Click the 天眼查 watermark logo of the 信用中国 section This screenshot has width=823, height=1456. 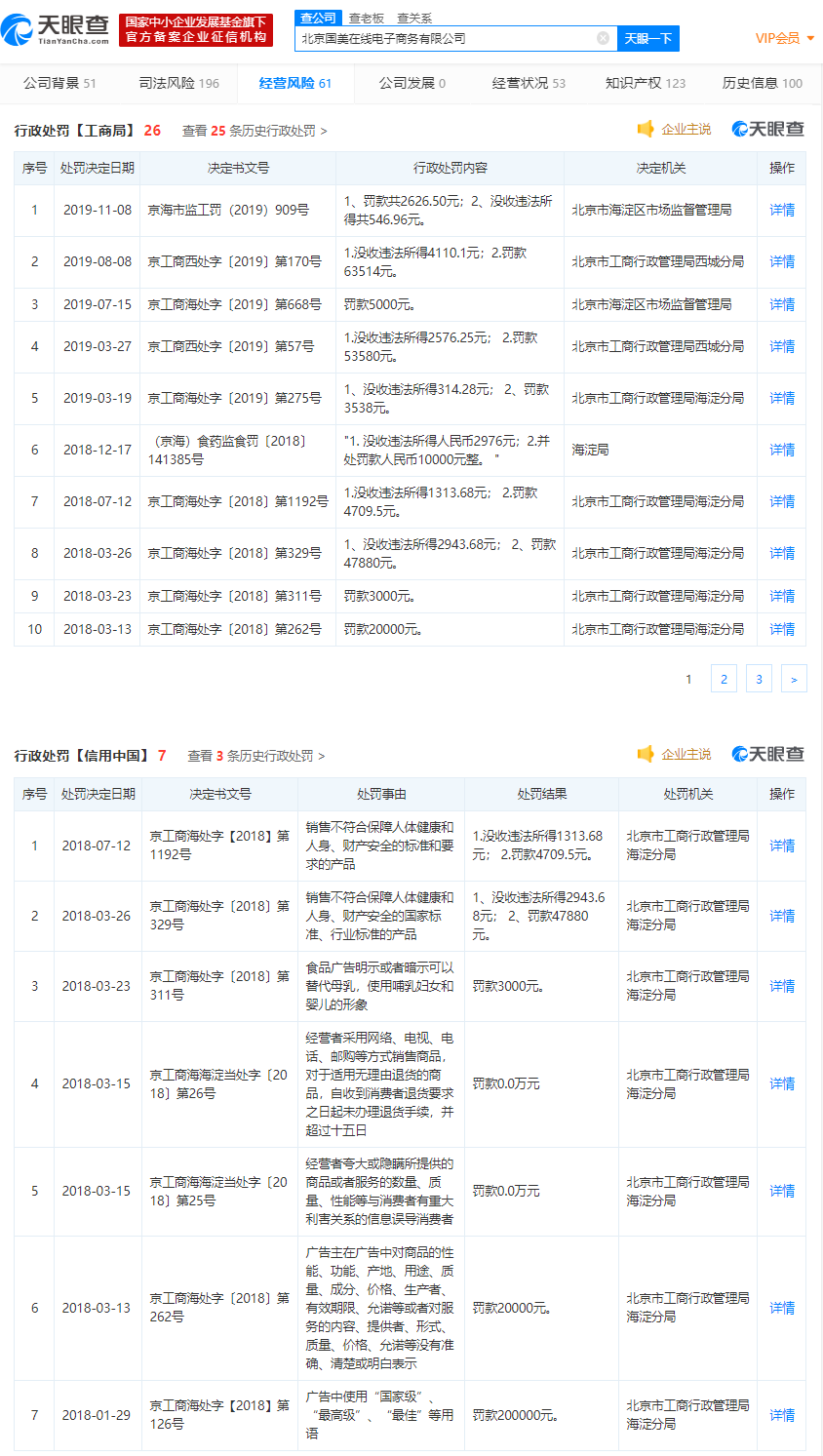point(768,754)
